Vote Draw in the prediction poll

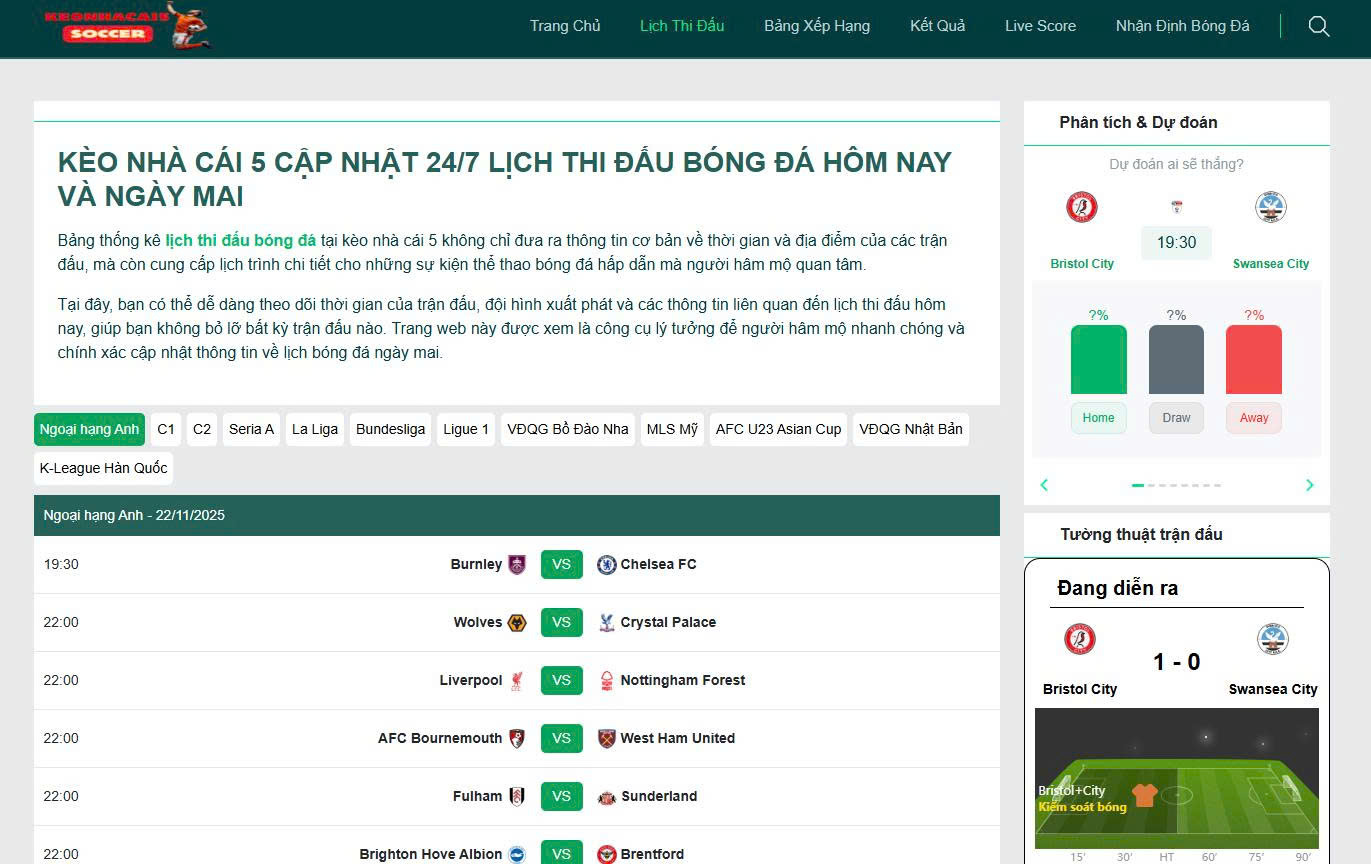1176,418
